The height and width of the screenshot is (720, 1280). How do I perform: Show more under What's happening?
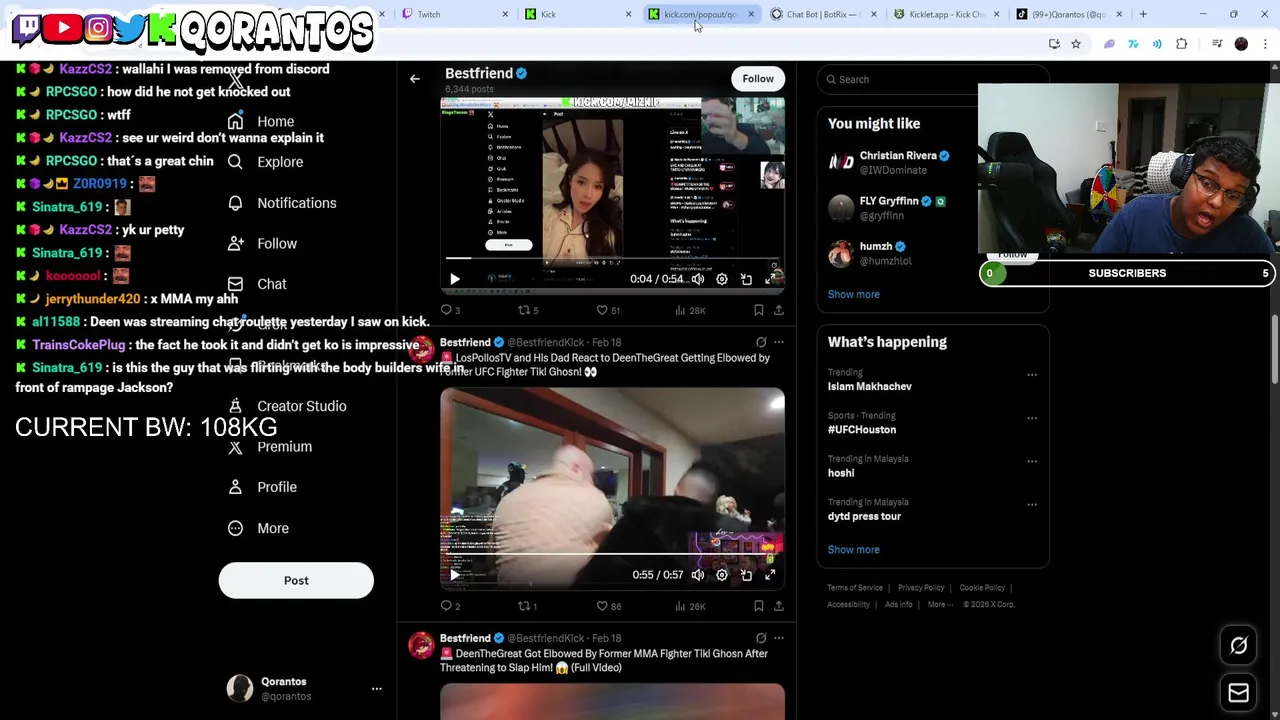tap(853, 550)
